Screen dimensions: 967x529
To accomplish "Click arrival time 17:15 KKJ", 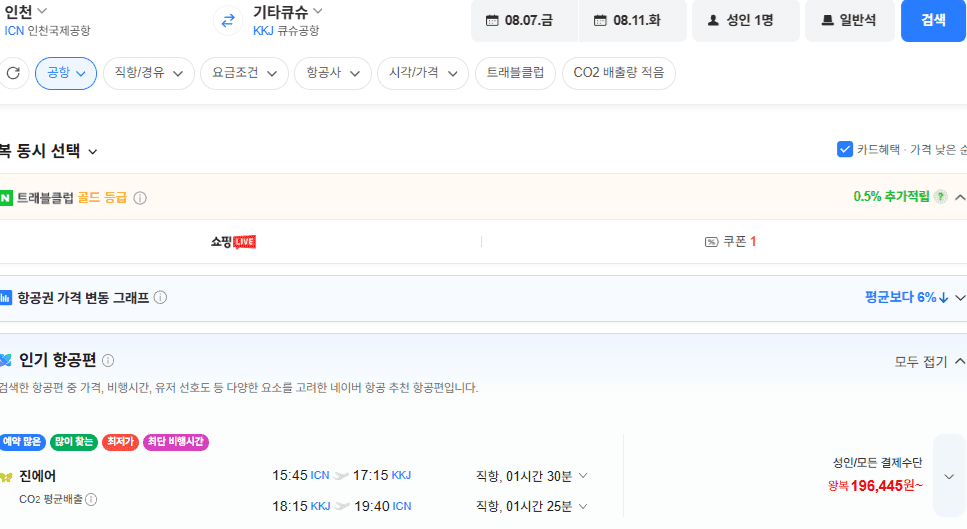I will [382, 475].
